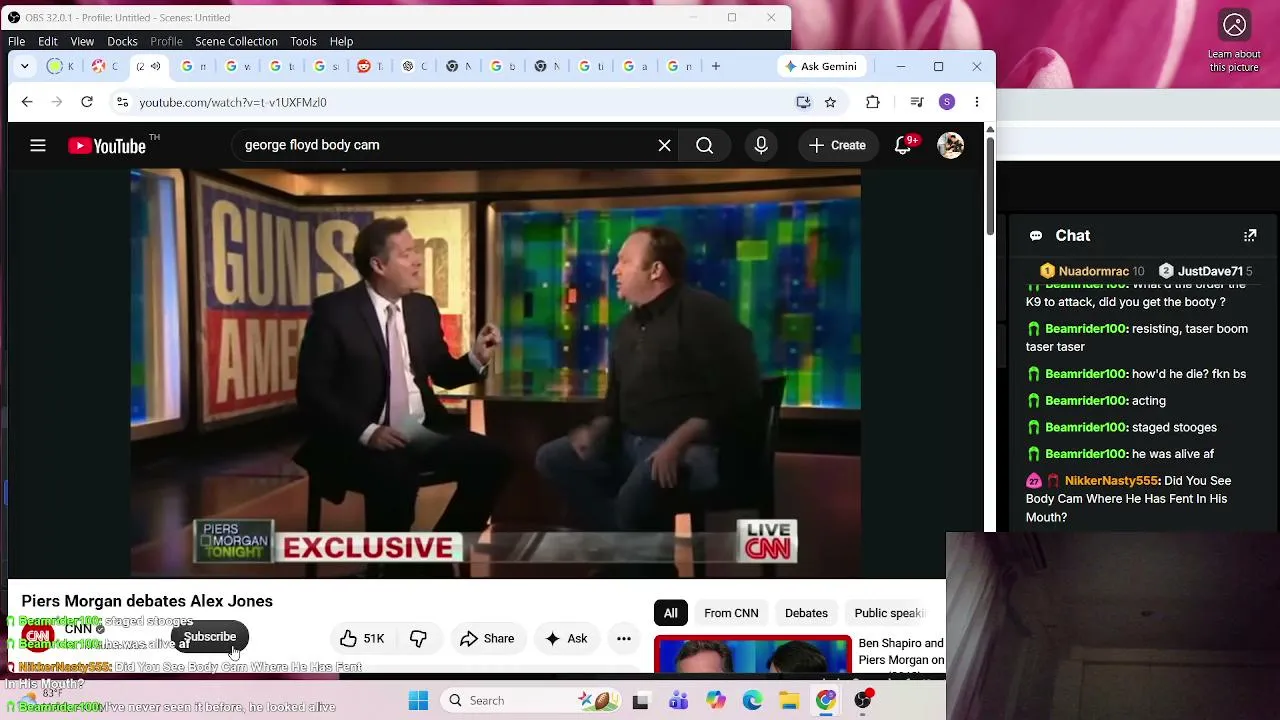This screenshot has height=720, width=1280.
Task: Open the OBS Edit menu
Action: (x=48, y=41)
